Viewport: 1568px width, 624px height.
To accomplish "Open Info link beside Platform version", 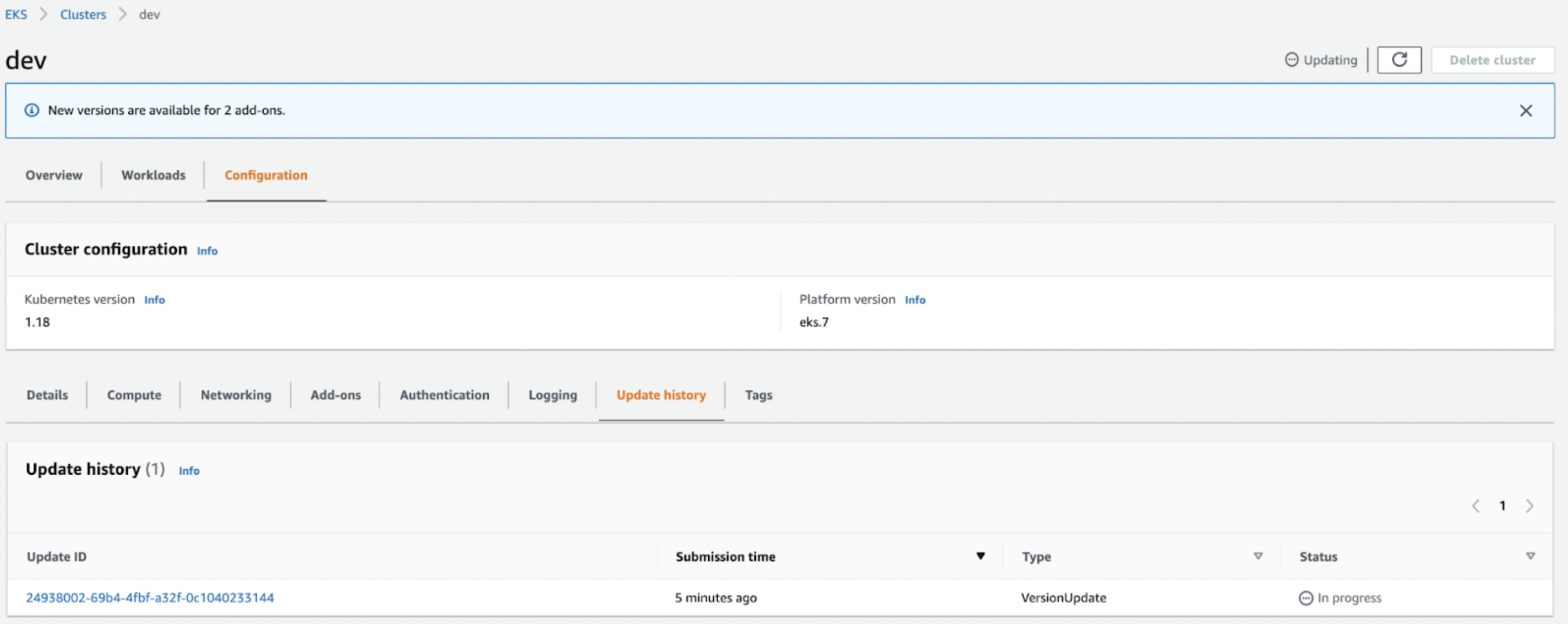I will [914, 299].
